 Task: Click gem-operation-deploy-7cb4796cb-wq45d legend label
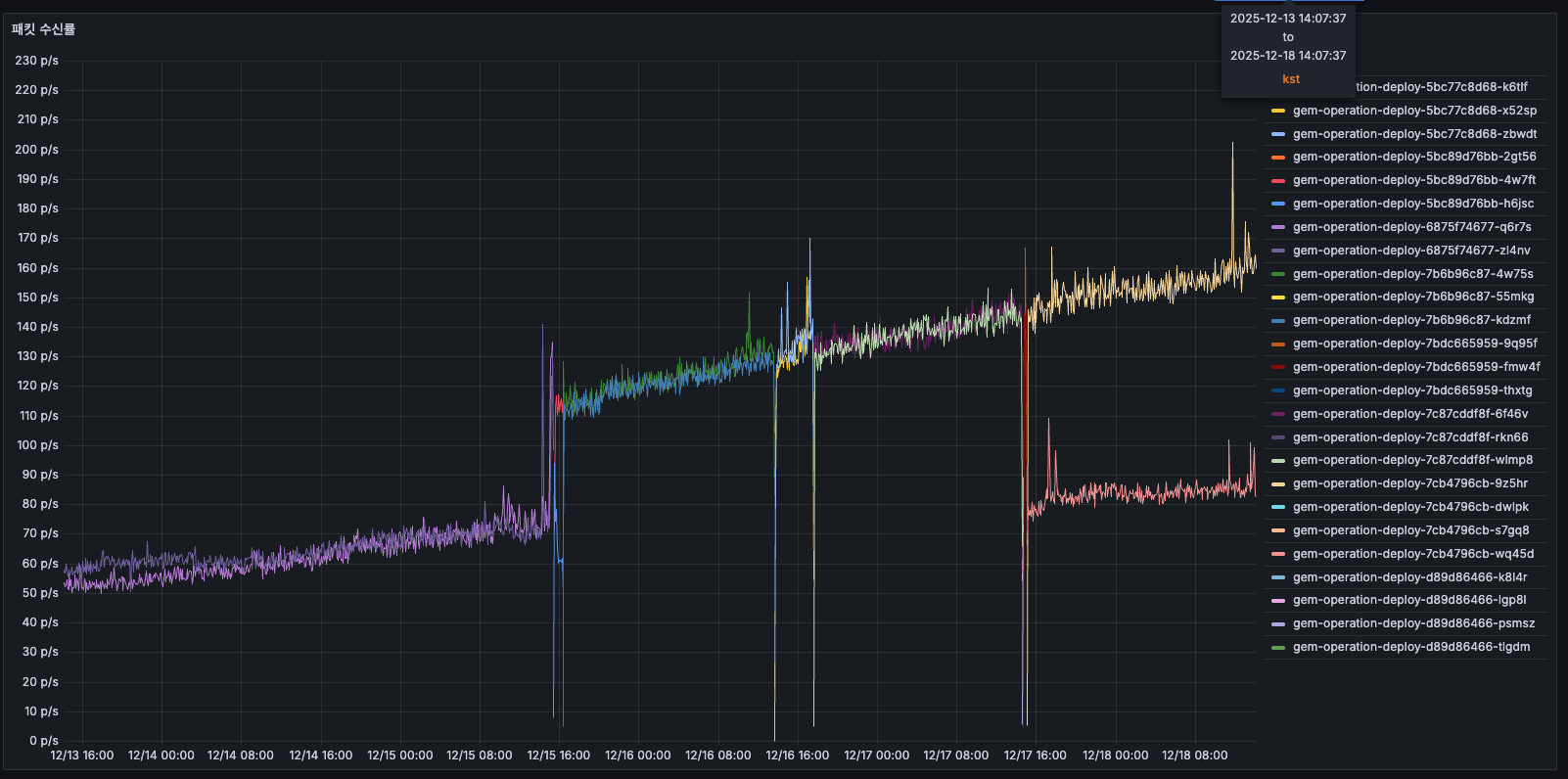(x=1412, y=554)
